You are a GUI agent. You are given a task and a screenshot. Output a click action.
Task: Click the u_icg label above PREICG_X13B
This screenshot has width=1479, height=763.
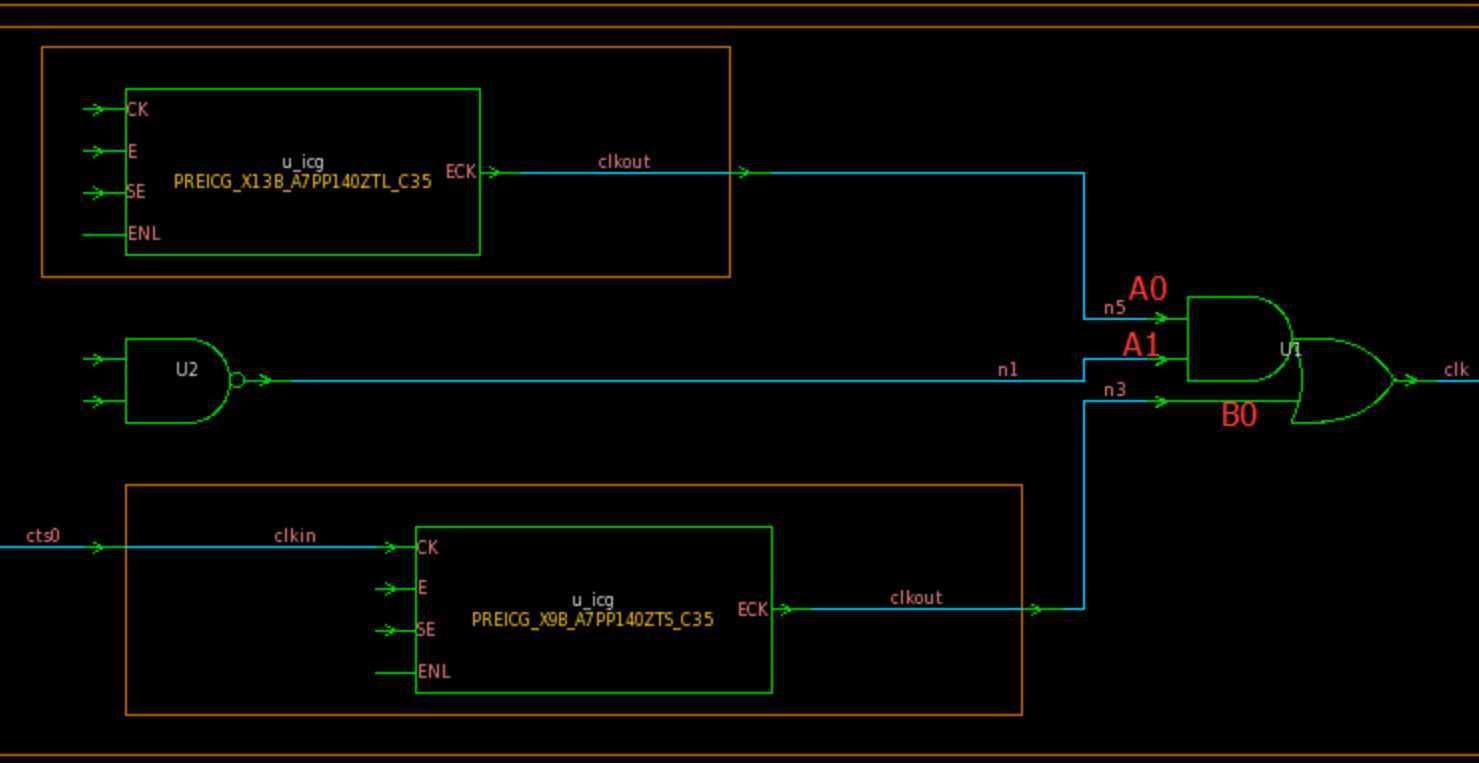click(303, 162)
